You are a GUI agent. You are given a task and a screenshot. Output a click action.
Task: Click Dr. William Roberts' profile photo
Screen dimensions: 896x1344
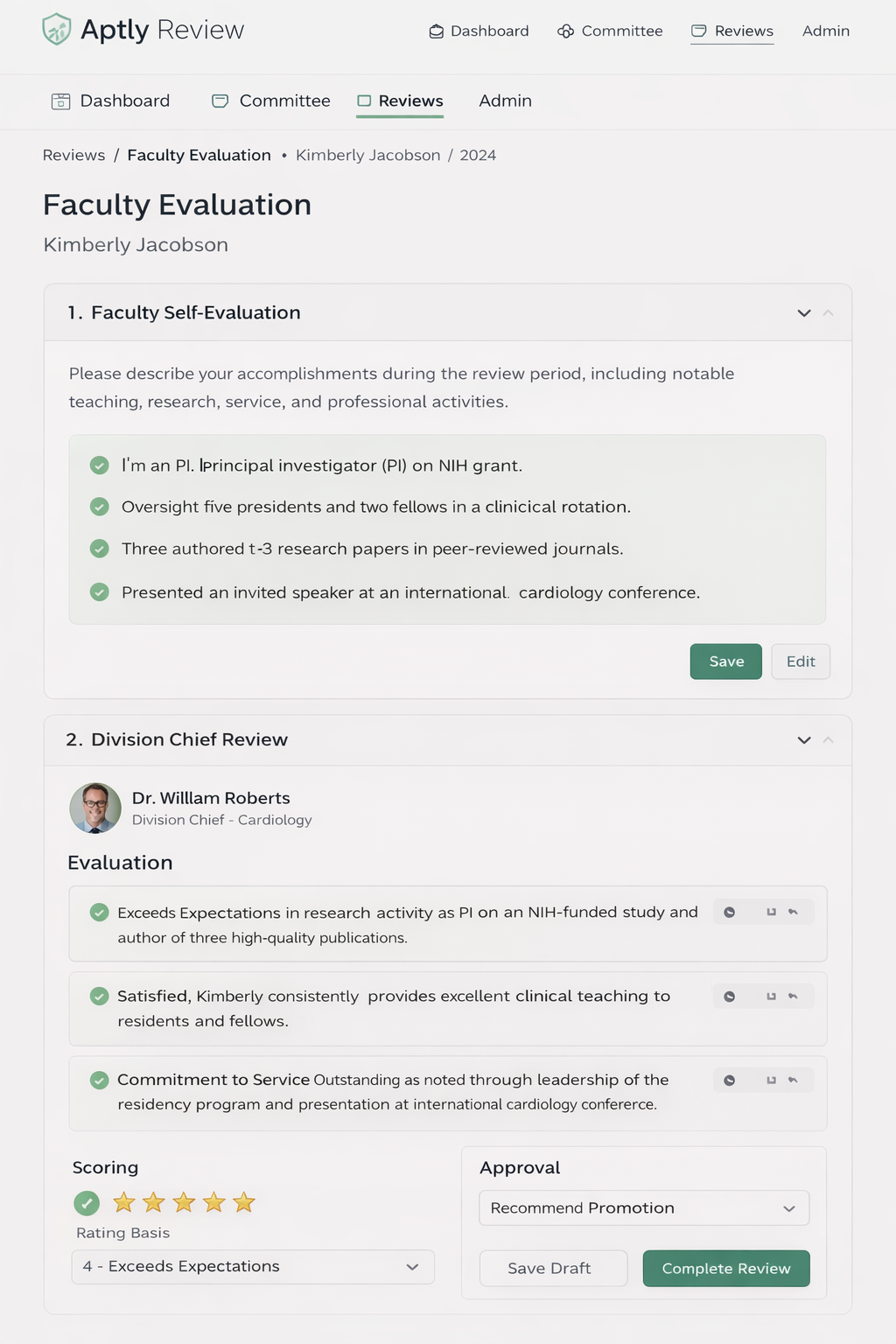click(95, 808)
